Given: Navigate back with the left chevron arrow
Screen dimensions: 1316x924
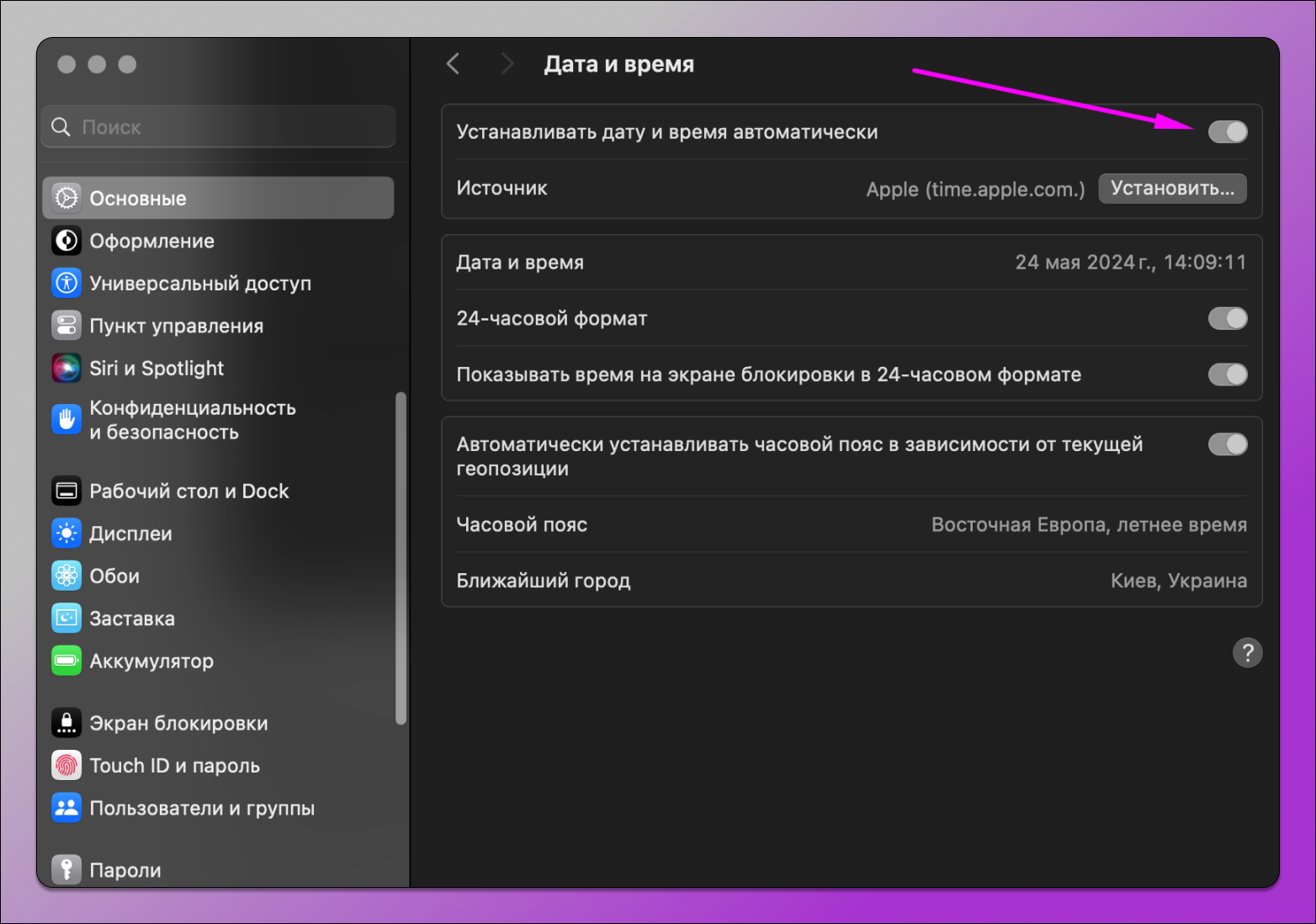Looking at the screenshot, I should [x=453, y=63].
